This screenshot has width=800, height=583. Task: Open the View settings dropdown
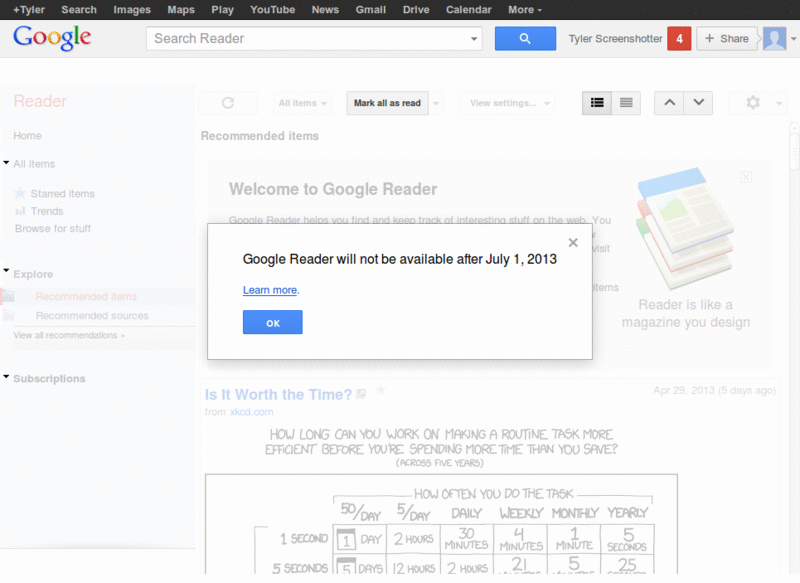pos(507,103)
